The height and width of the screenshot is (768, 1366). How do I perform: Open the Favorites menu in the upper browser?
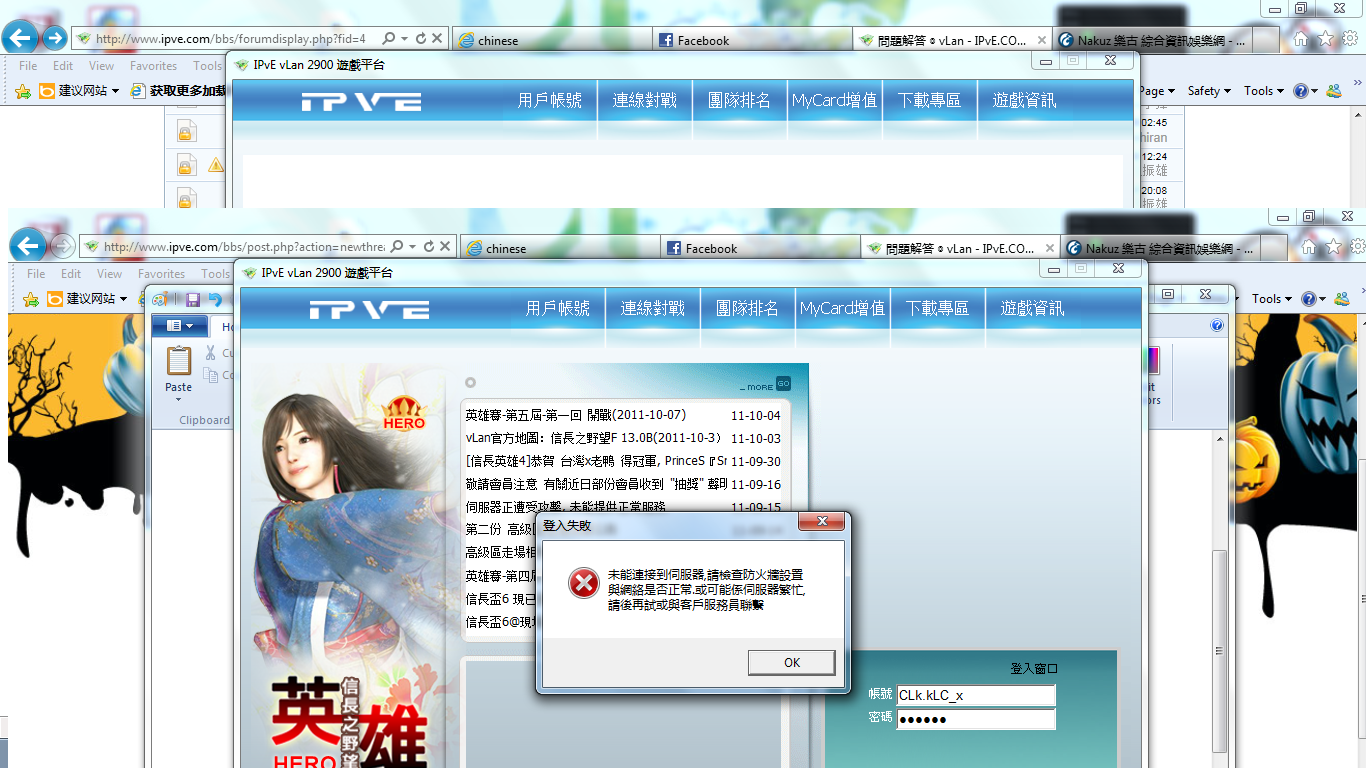(x=154, y=66)
